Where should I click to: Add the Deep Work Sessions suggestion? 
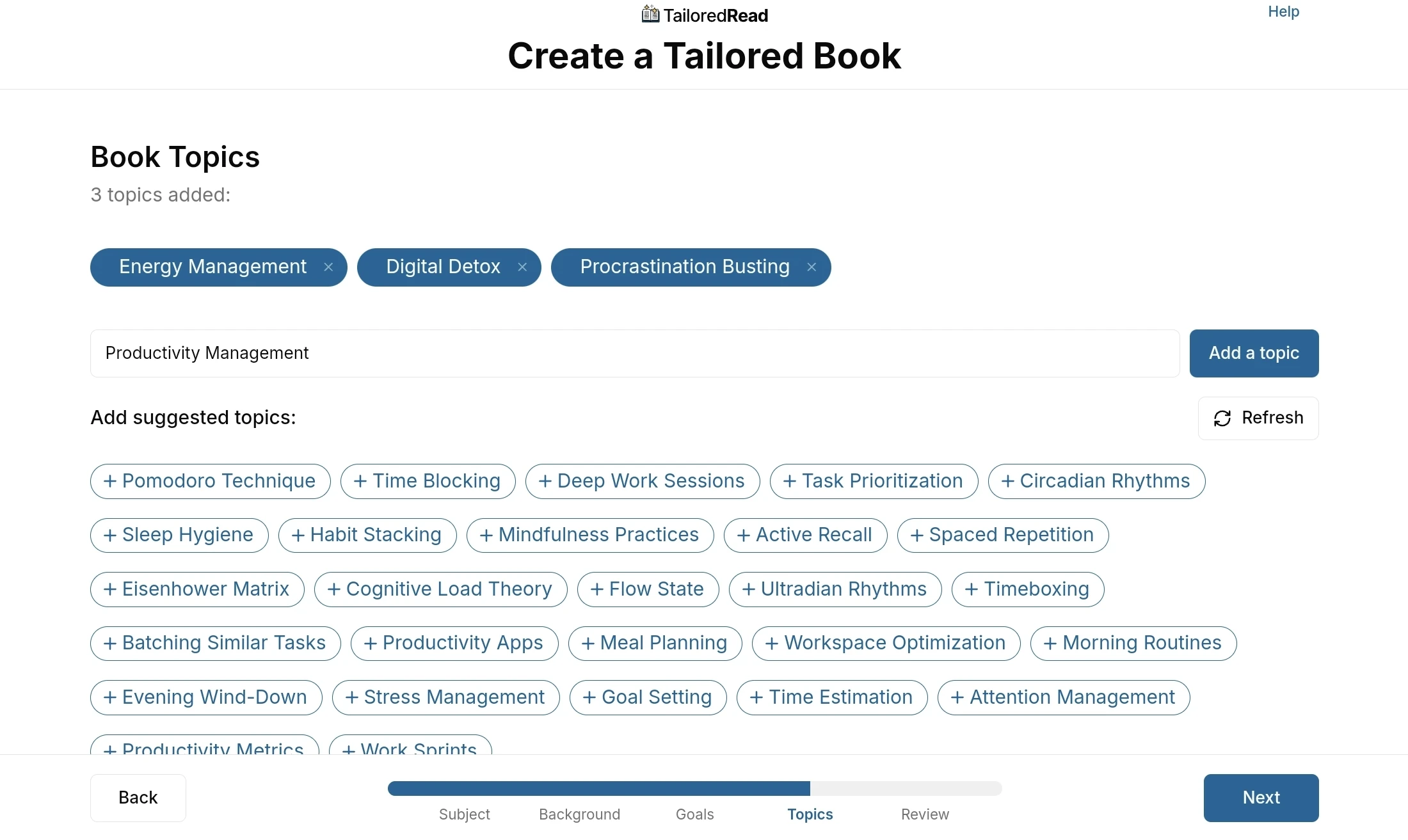(x=642, y=481)
